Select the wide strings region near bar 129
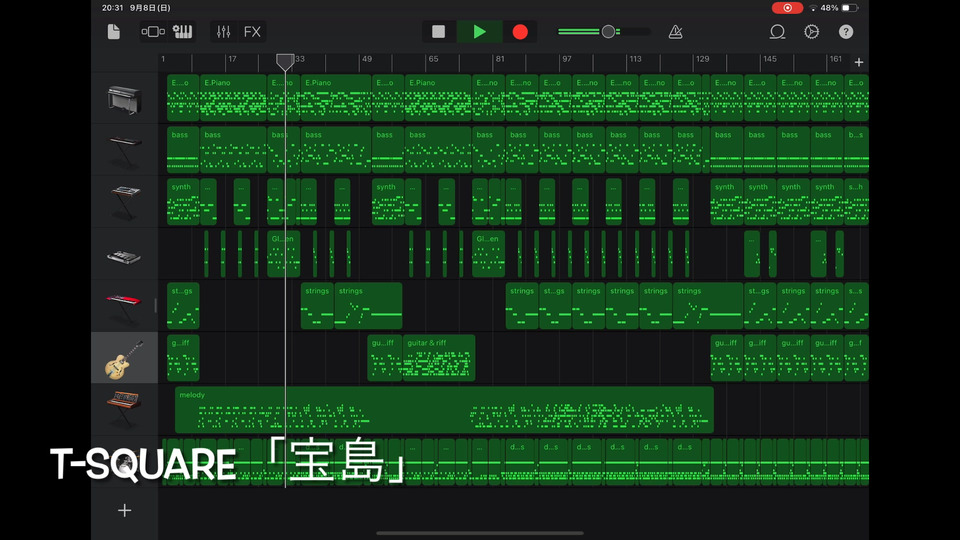Screen dimensions: 960x540 point(707,306)
